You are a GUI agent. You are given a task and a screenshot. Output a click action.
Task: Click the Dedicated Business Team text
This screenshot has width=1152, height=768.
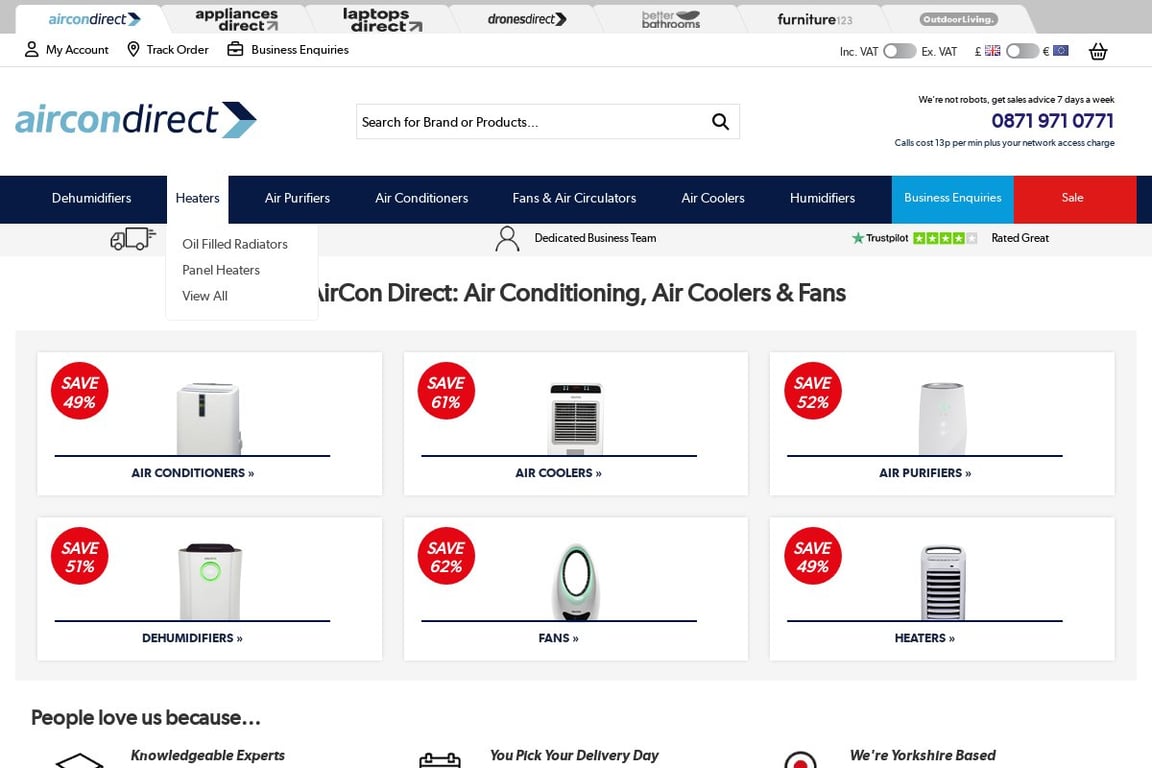[595, 238]
